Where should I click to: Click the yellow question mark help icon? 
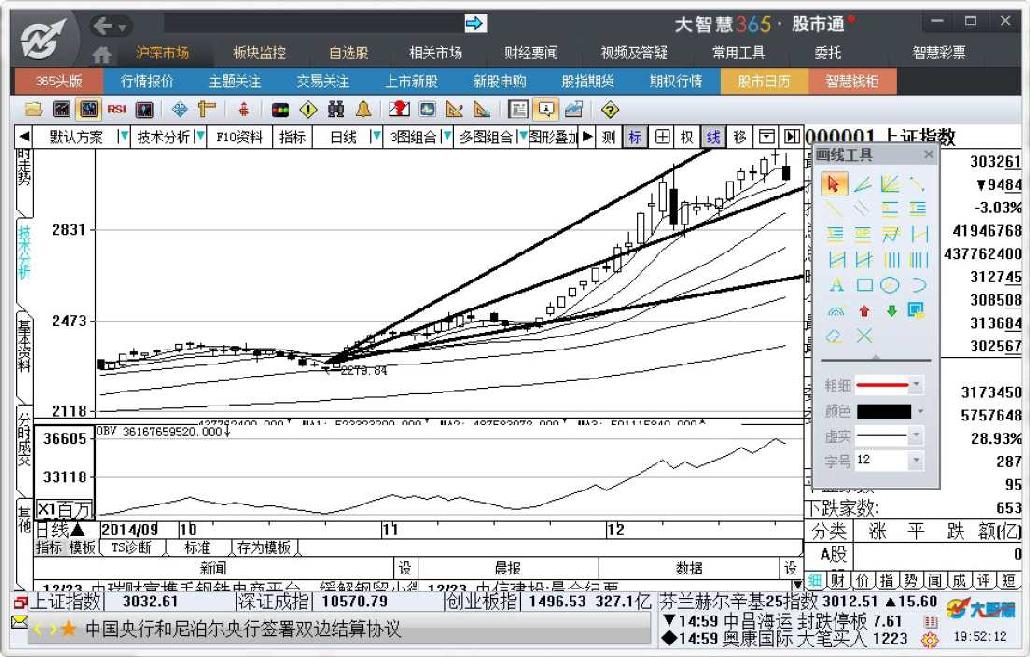click(610, 109)
